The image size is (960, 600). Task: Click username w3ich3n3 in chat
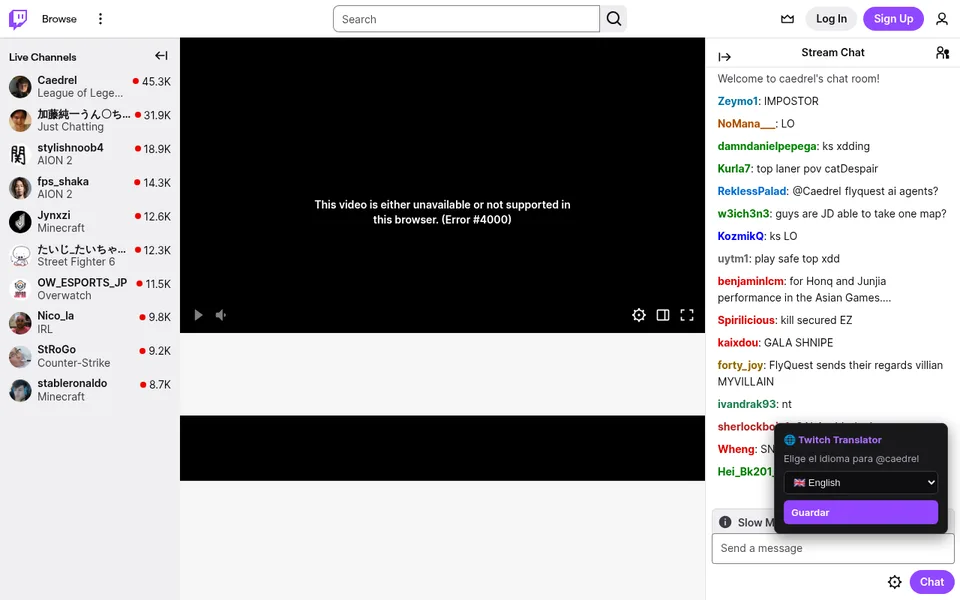click(743, 214)
